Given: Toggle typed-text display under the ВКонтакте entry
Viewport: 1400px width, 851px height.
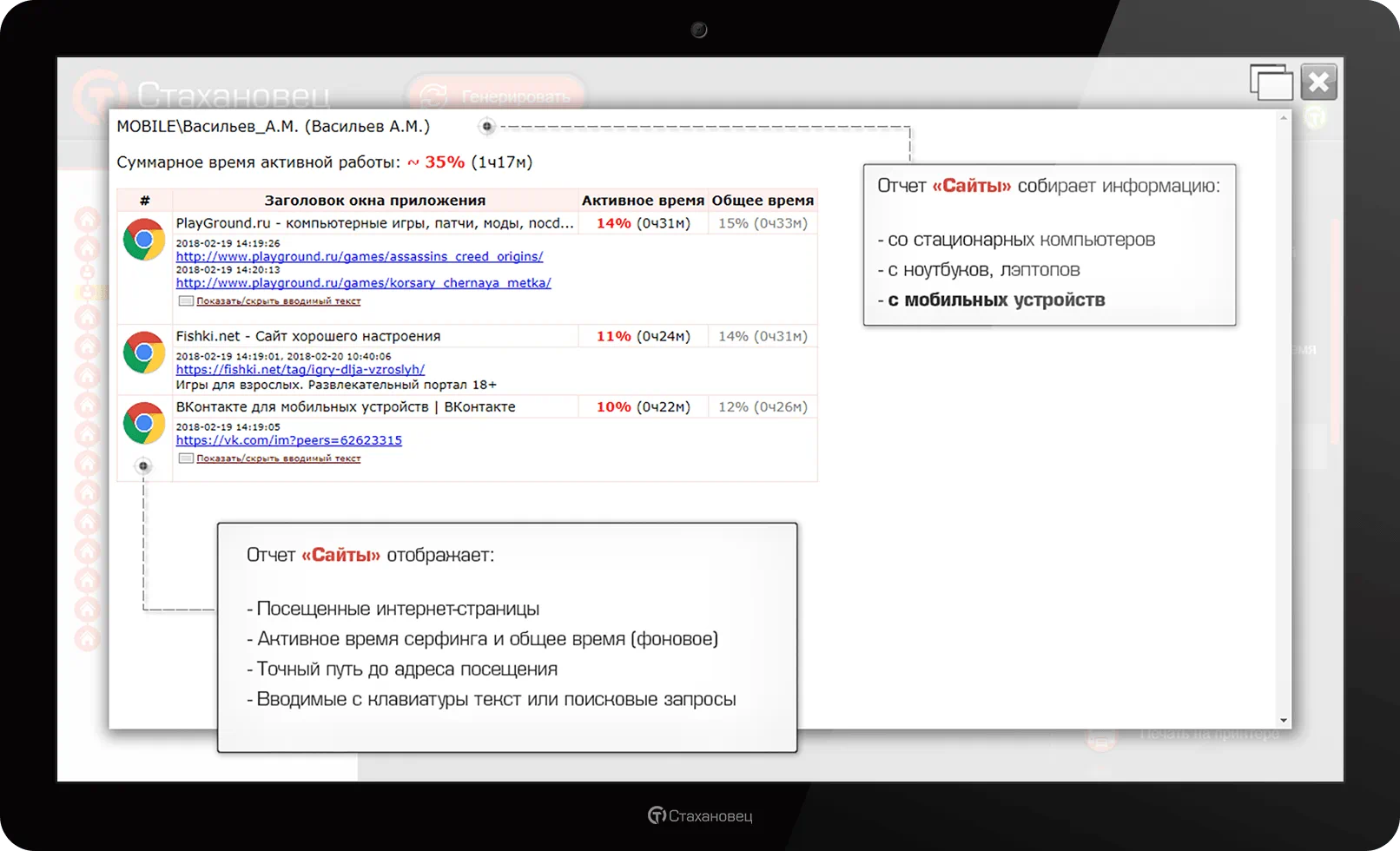Looking at the screenshot, I should coord(278,458).
